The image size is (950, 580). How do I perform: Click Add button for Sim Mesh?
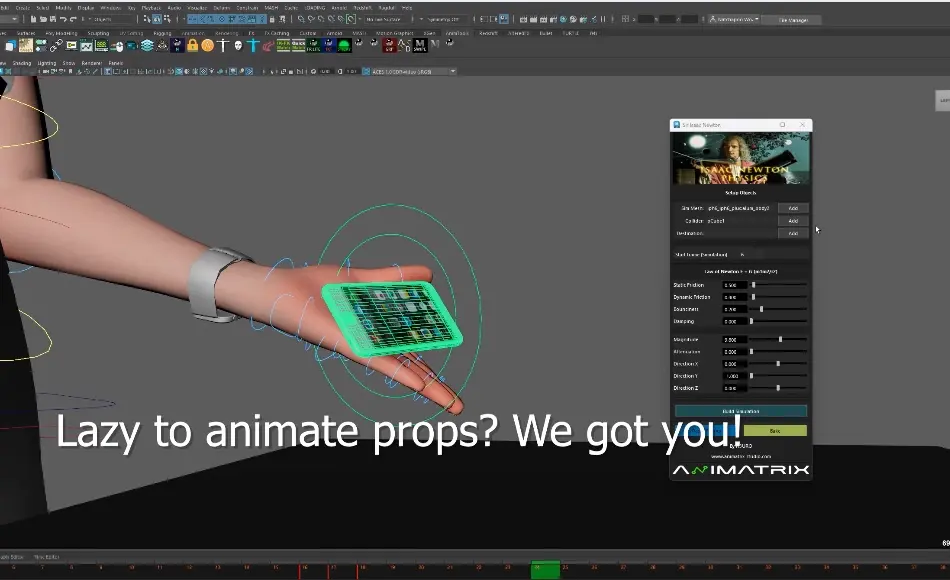click(x=793, y=208)
